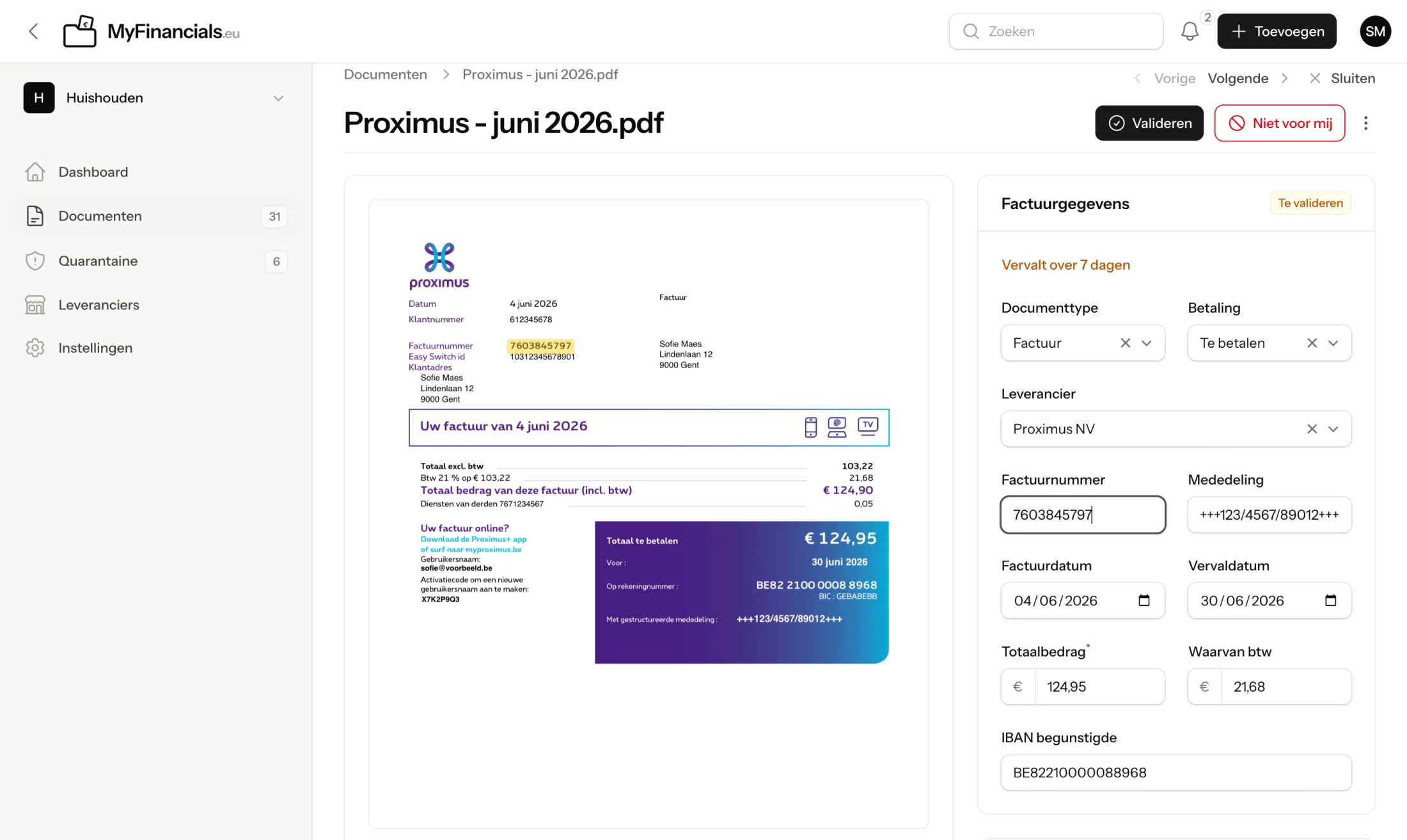Click the Quarantaine count badge 6
This screenshot has width=1407, height=840.
(x=276, y=261)
